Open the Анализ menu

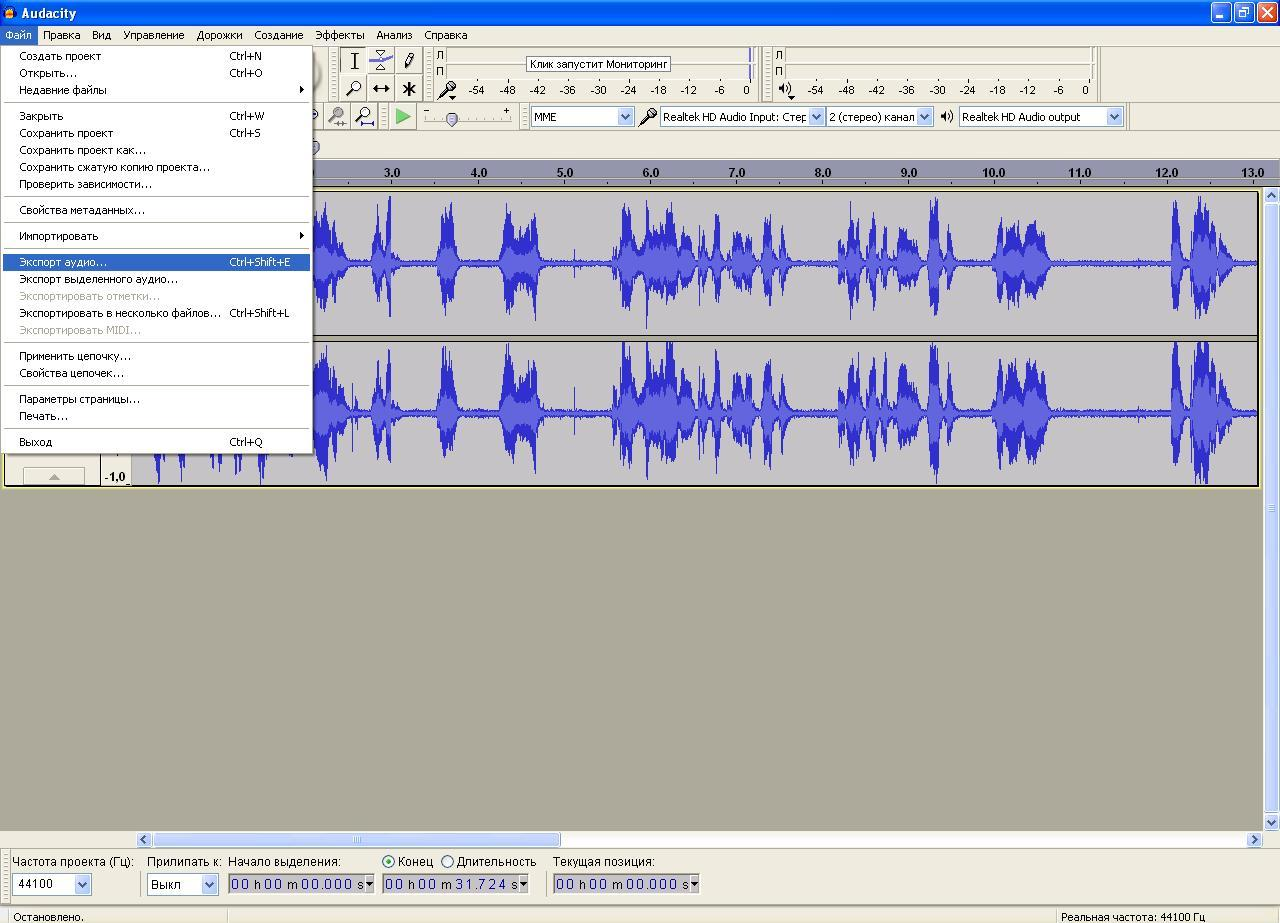coord(394,35)
